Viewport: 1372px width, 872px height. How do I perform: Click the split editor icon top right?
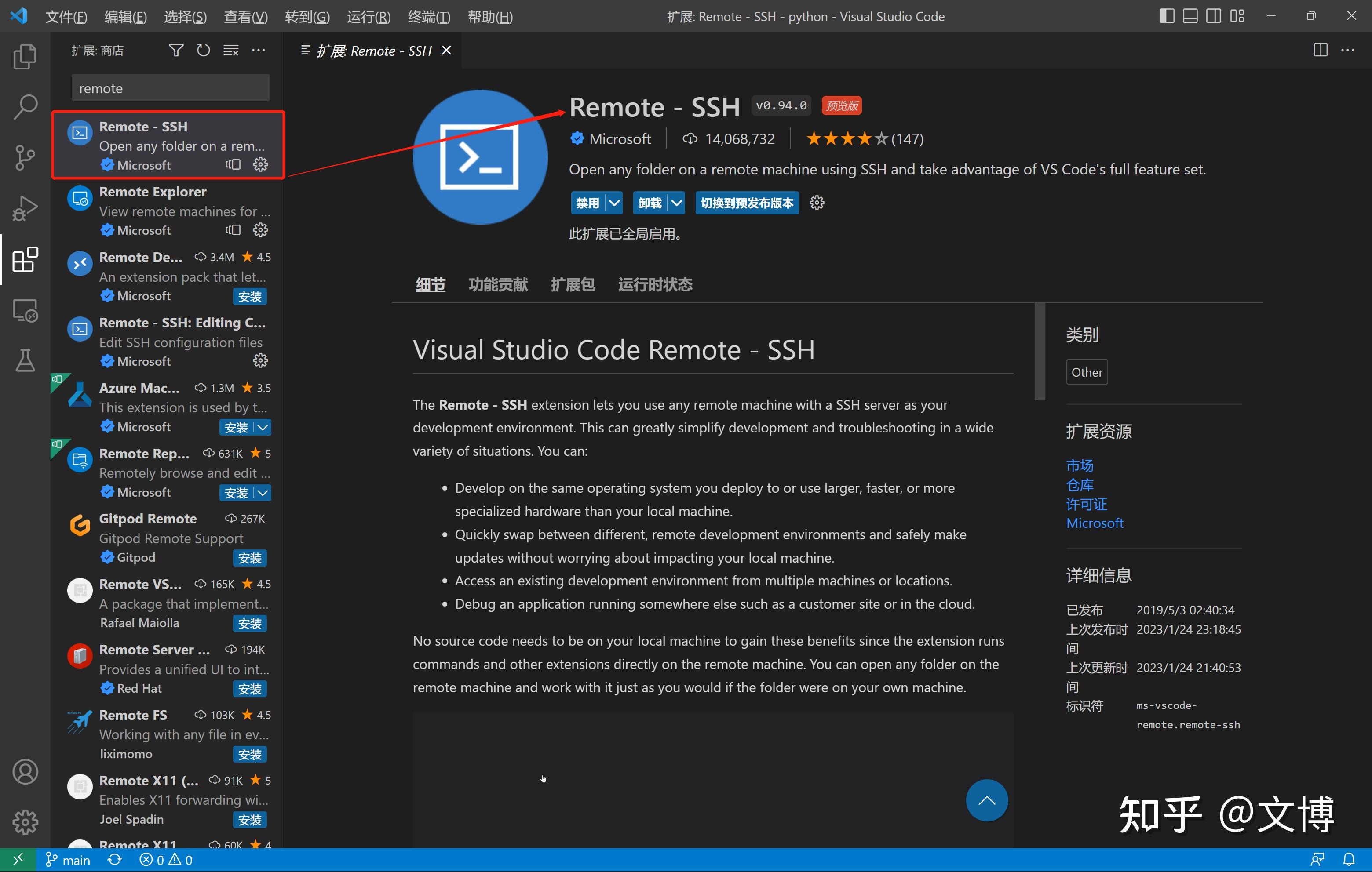pos(1320,50)
